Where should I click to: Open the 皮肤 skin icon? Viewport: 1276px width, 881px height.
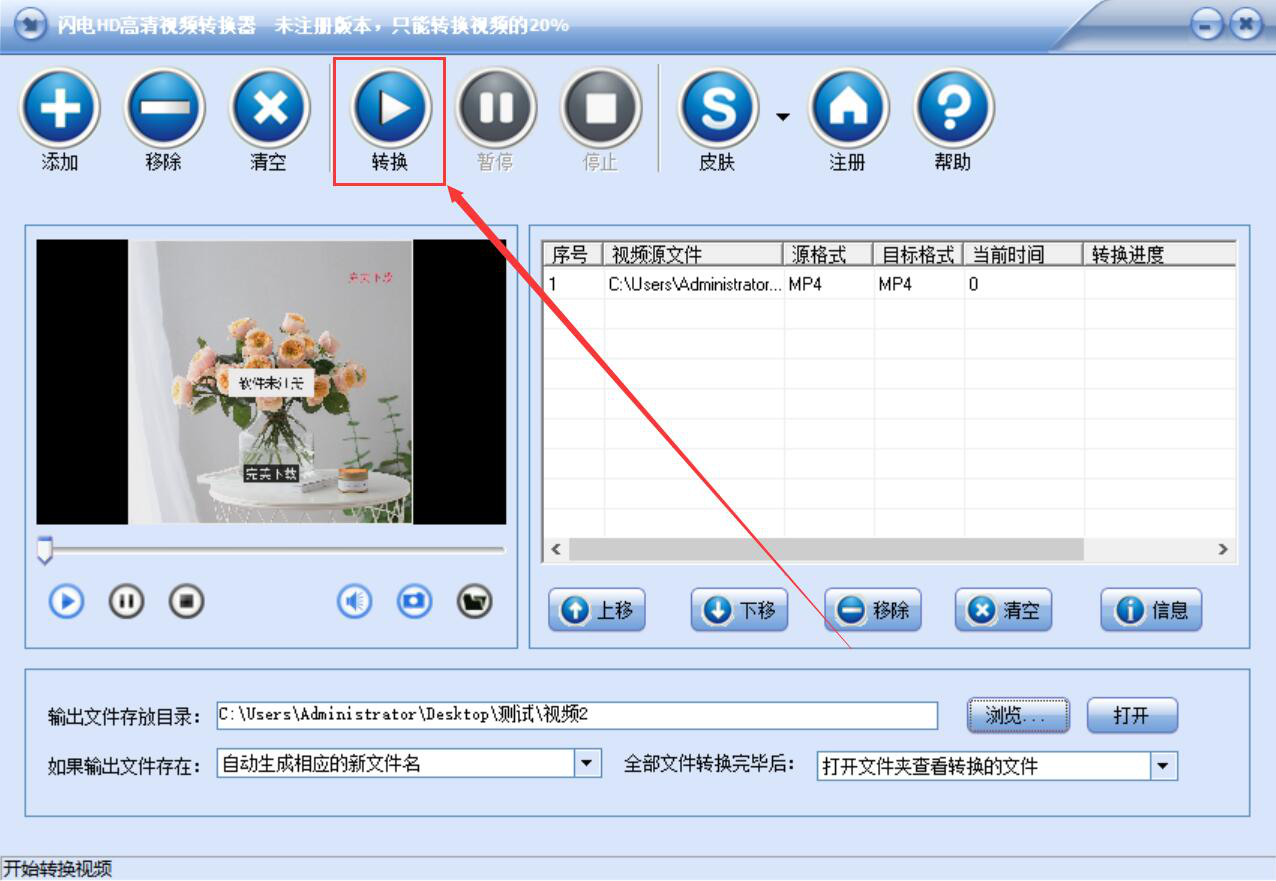(x=718, y=108)
